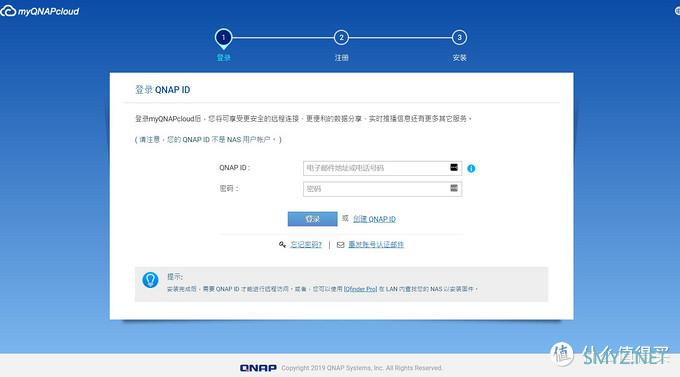Click the lightbulb tip icon
Viewport: 680px width, 377px height.
point(150,280)
